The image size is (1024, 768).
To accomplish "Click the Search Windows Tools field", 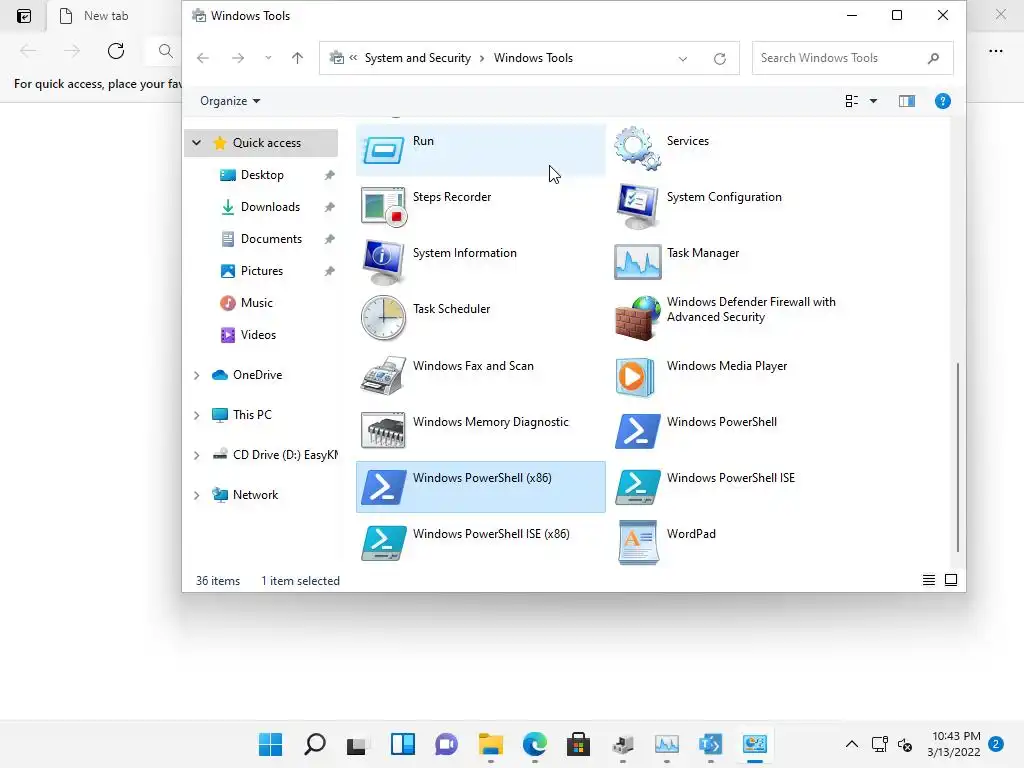I will (x=852, y=58).
